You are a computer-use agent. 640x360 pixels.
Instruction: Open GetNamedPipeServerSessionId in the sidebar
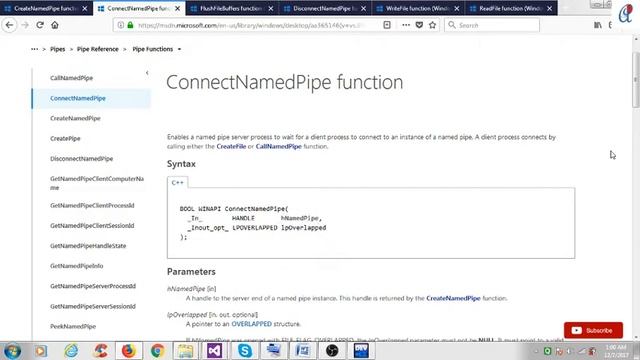(x=93, y=307)
